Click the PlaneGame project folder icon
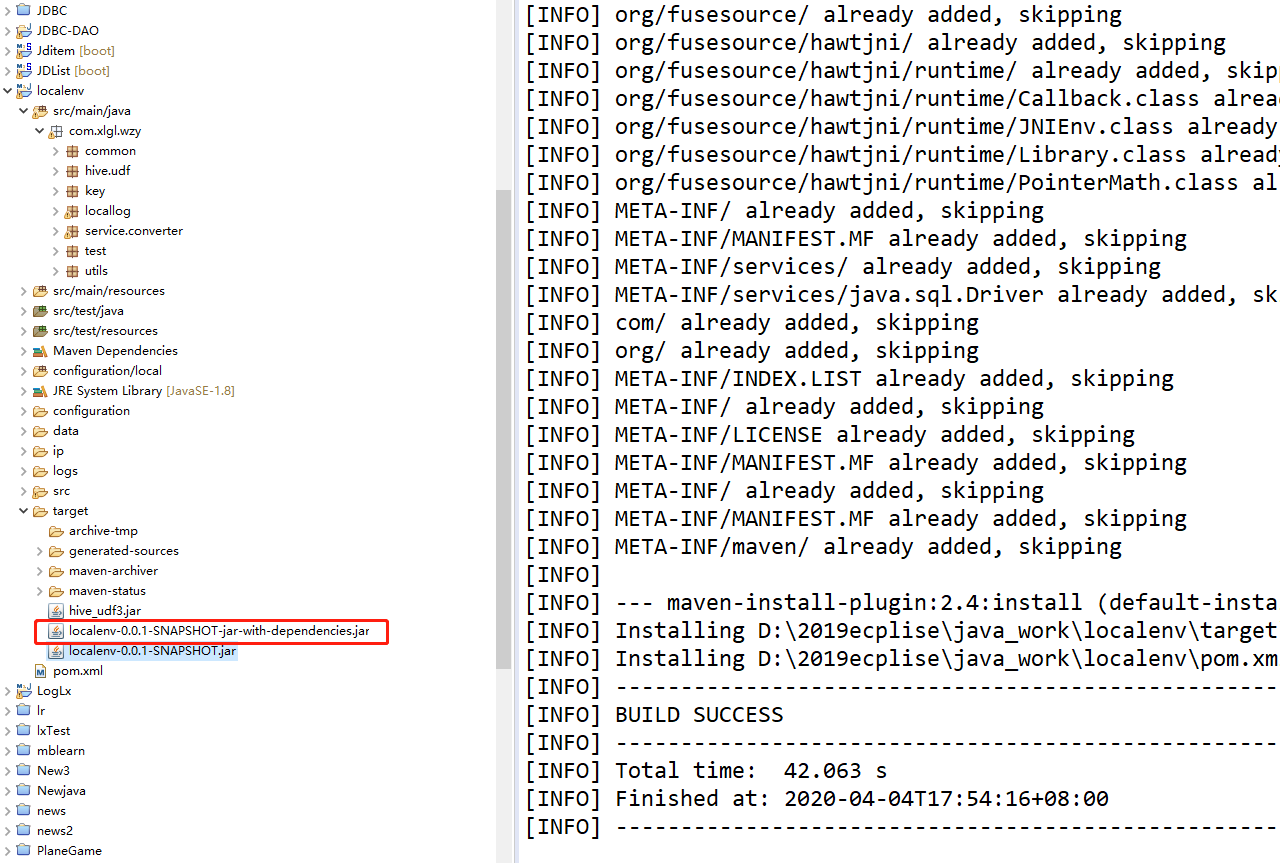The width and height of the screenshot is (1280, 863). click(x=24, y=850)
